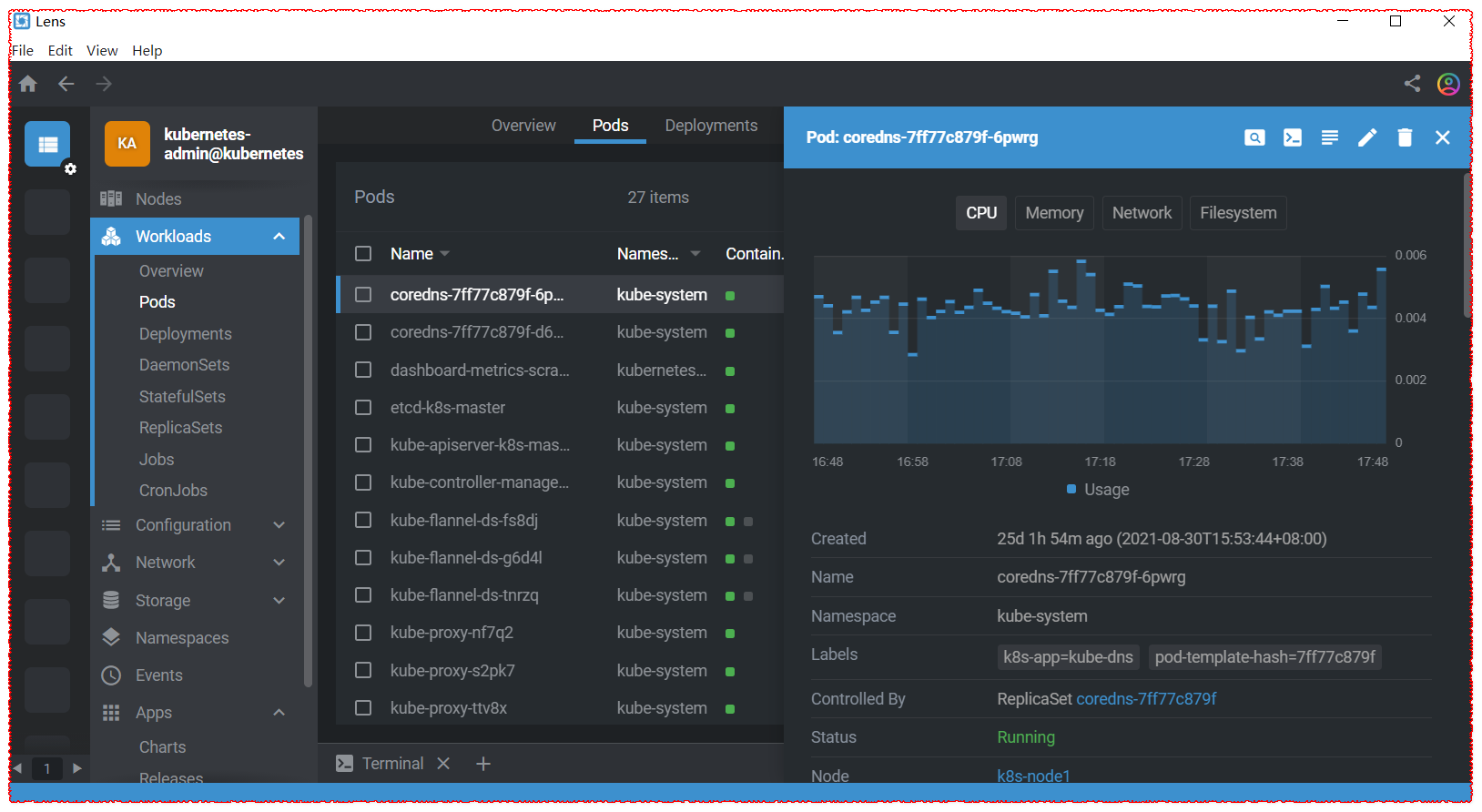Show the Memory metrics chart
The image size is (1482, 812).
click(x=1054, y=213)
